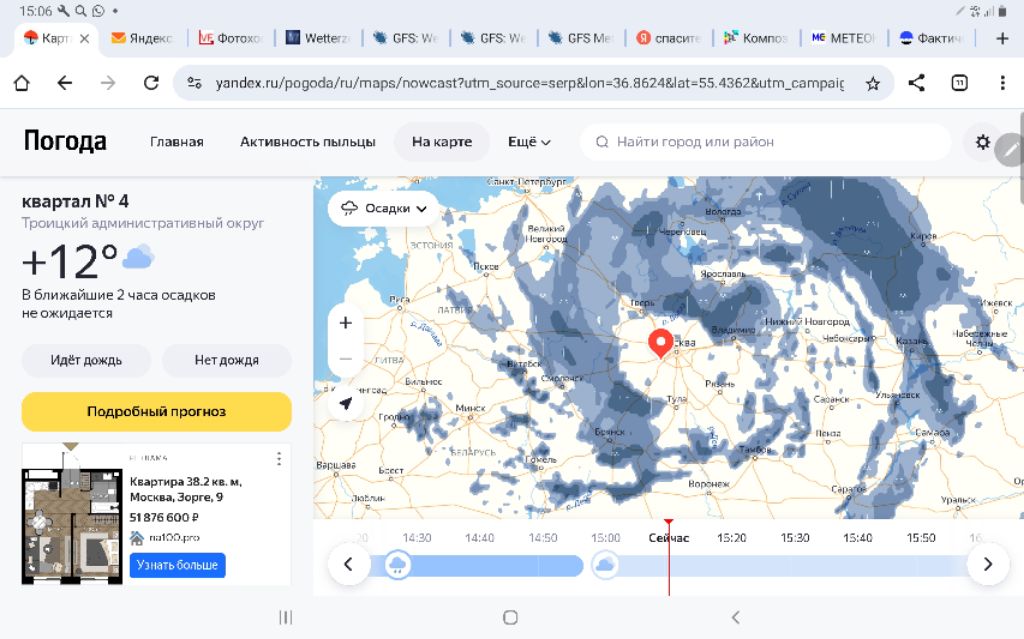
Task: Report Идёт дождь
Action: [x=86, y=360]
